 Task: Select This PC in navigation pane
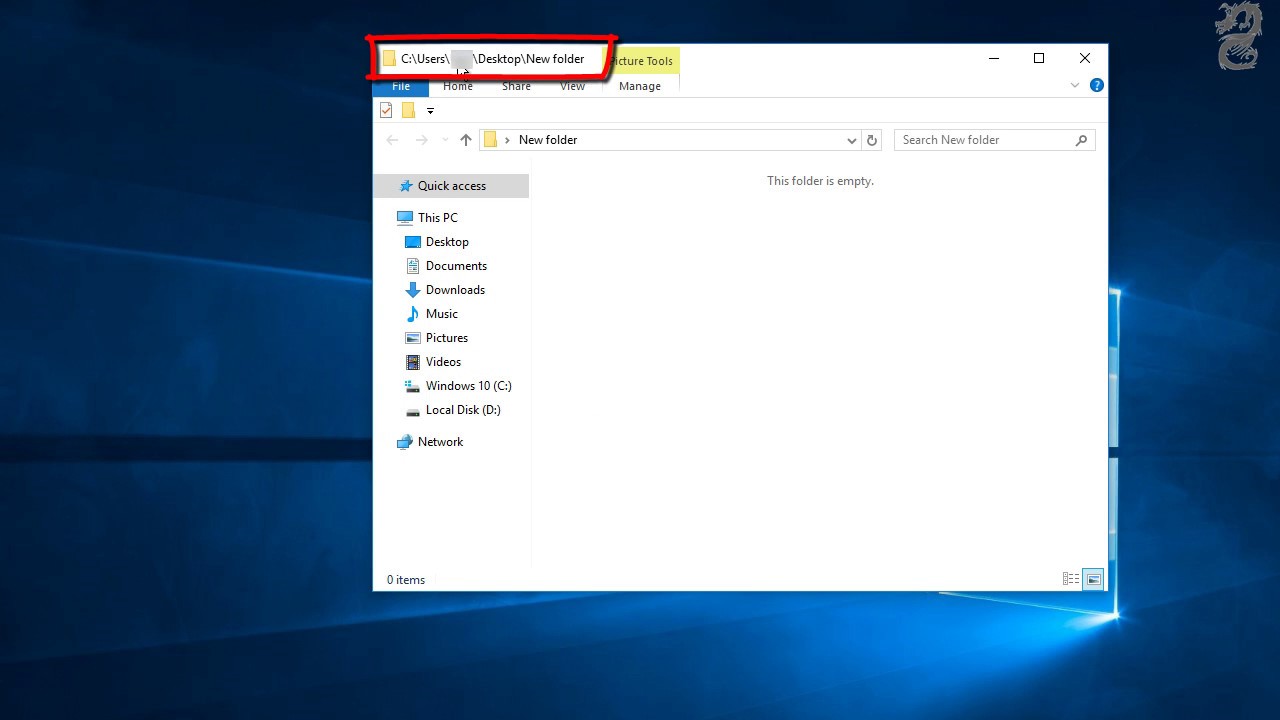click(438, 218)
